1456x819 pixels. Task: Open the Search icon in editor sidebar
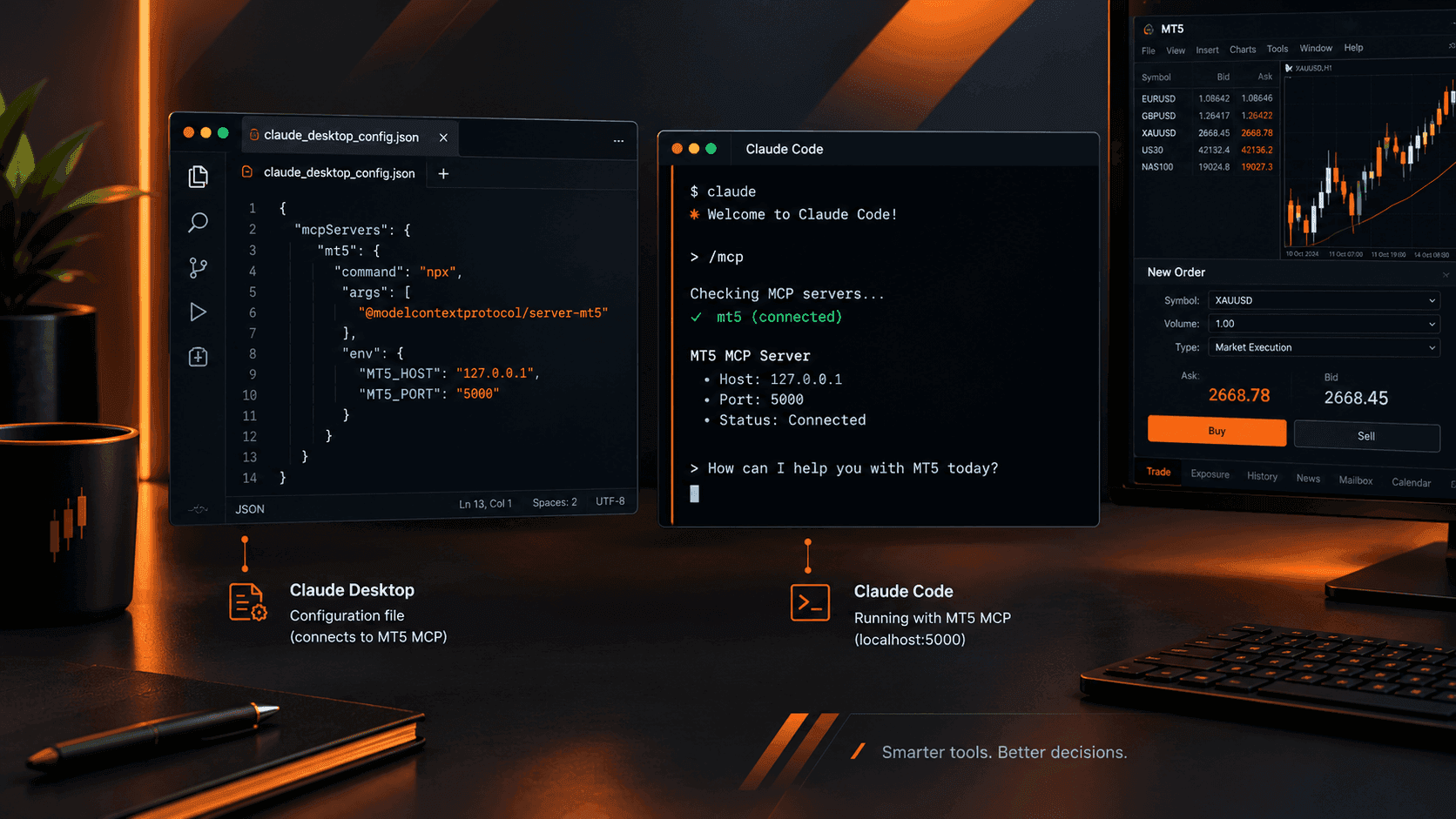tap(199, 222)
